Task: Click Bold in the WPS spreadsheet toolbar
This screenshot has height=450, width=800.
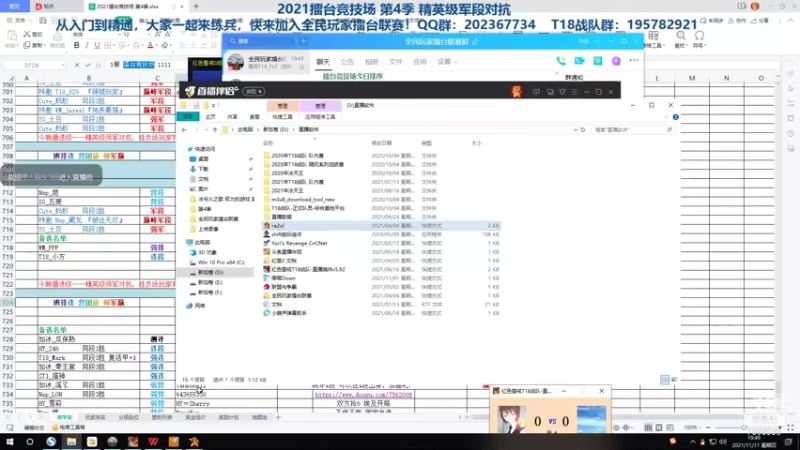Action: click(x=77, y=45)
